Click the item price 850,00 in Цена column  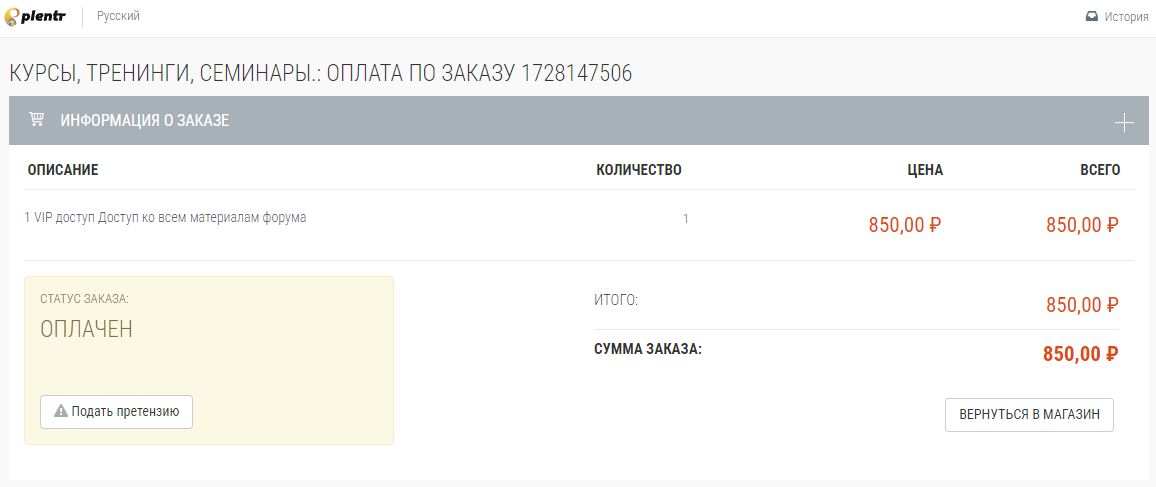coord(905,225)
